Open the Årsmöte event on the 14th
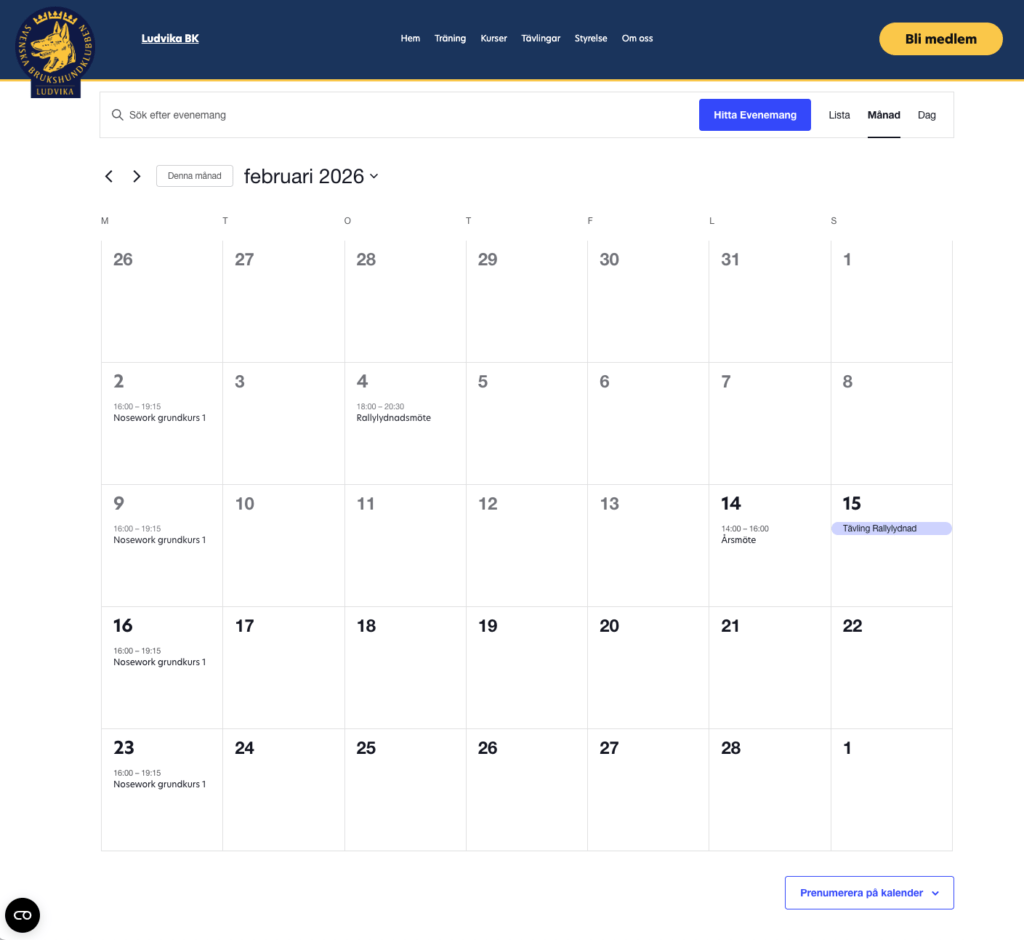The width and height of the screenshot is (1024, 940). tap(738, 540)
